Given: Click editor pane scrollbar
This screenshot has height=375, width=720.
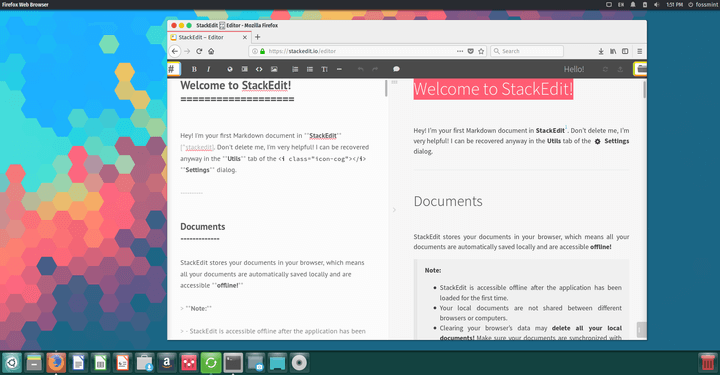Looking at the screenshot, I should [386, 88].
